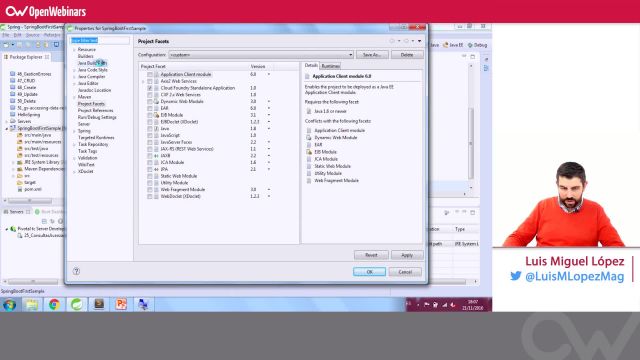This screenshot has height=360, width=640.
Task: Click the Pivotal tc Server icon in Servers view
Action: (x=13, y=229)
